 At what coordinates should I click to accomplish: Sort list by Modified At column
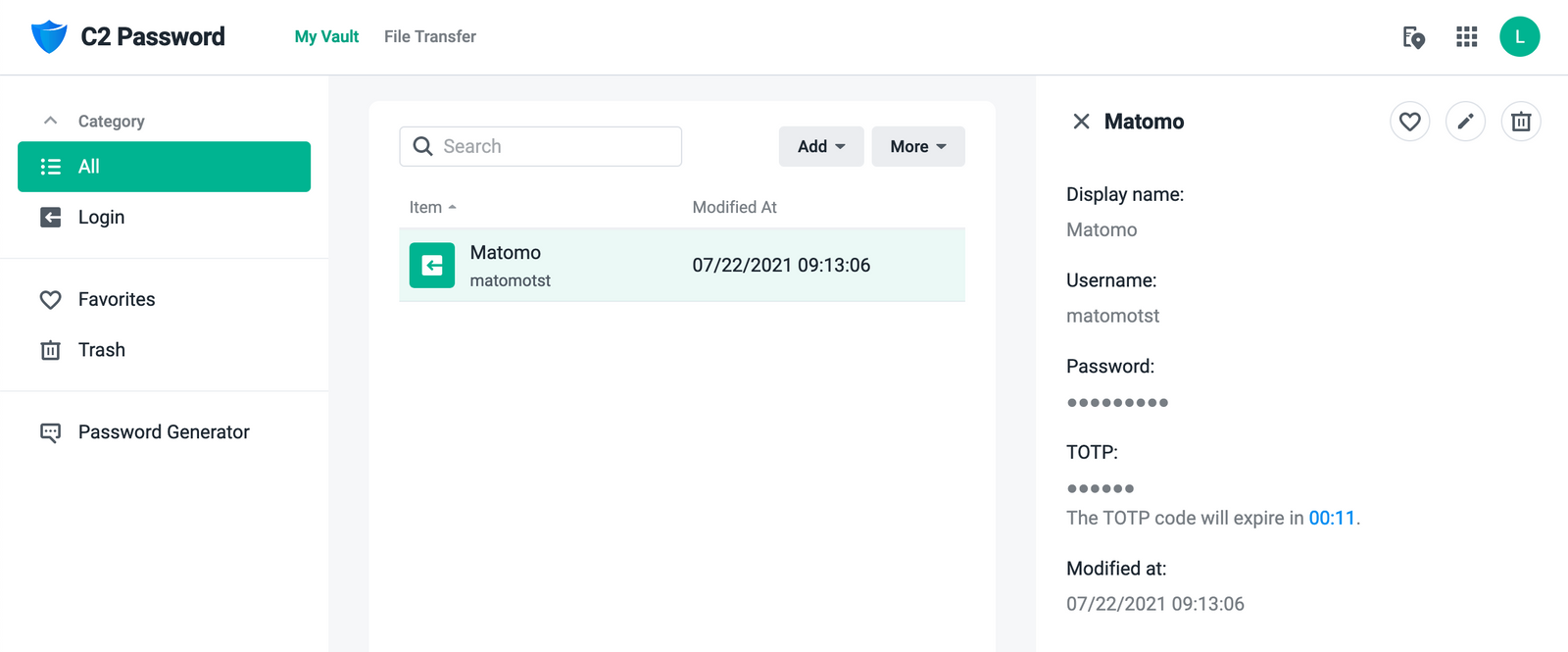(734, 207)
